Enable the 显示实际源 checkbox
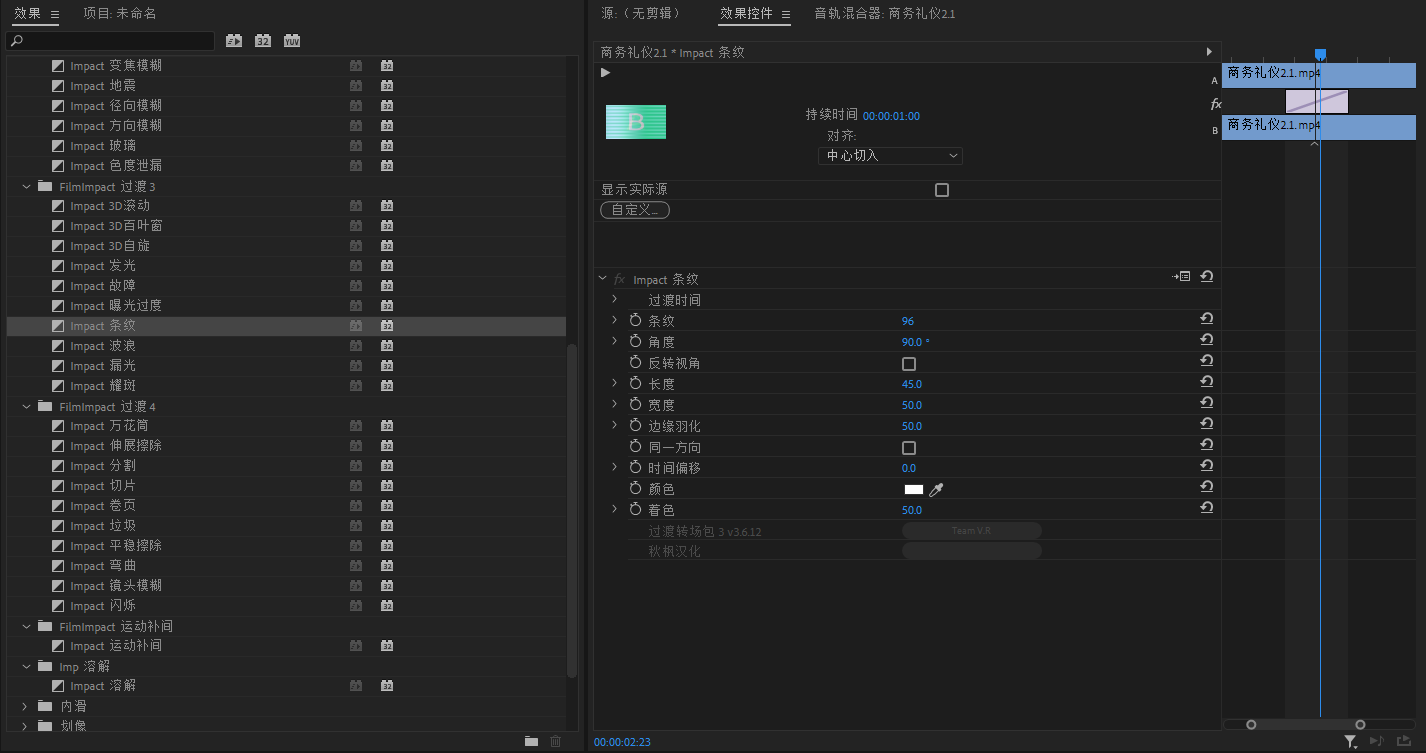Viewport: 1426px width, 753px height. tap(941, 189)
